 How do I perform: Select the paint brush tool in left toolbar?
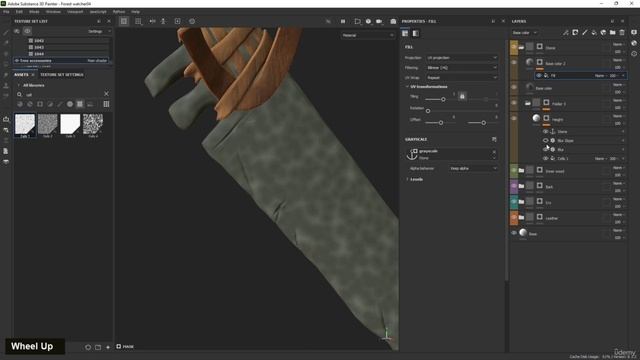click(6, 32)
